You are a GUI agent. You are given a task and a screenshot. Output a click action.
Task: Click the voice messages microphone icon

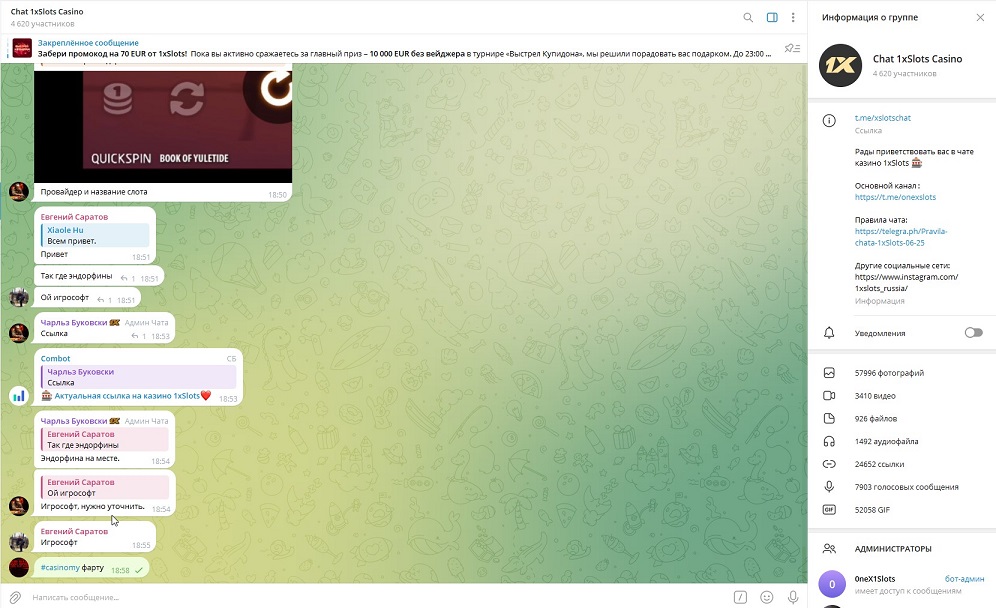(x=829, y=487)
